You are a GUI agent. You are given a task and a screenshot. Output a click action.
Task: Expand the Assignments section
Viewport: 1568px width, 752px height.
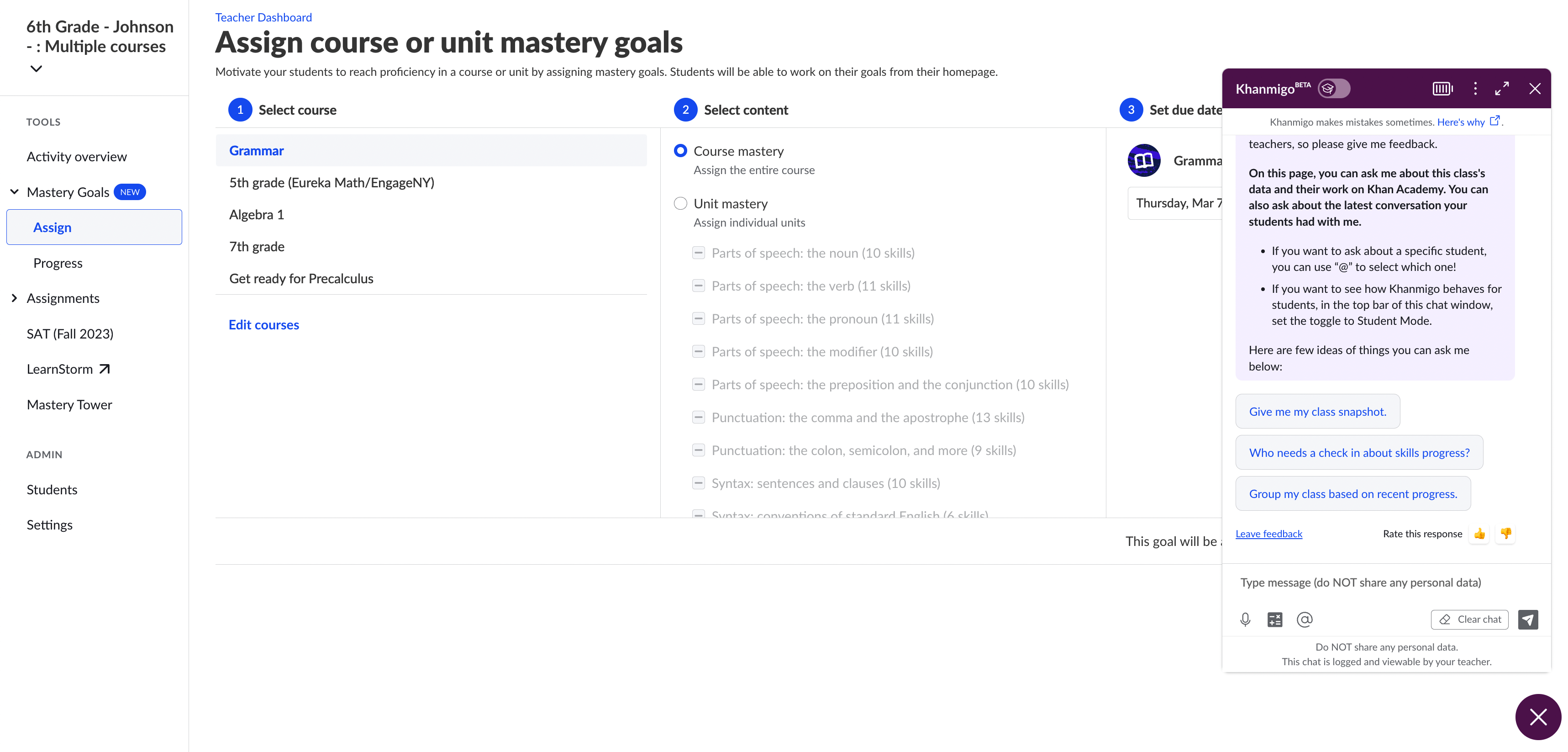15,298
